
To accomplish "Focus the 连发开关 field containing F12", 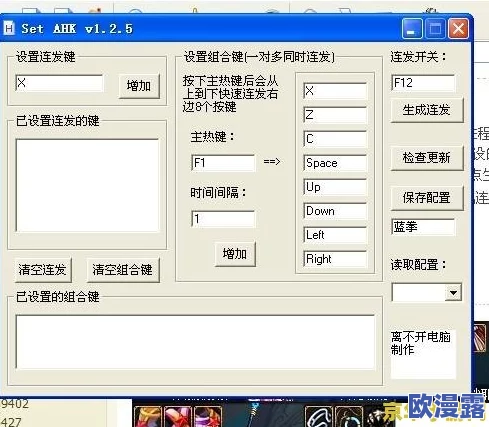I will coord(423,83).
